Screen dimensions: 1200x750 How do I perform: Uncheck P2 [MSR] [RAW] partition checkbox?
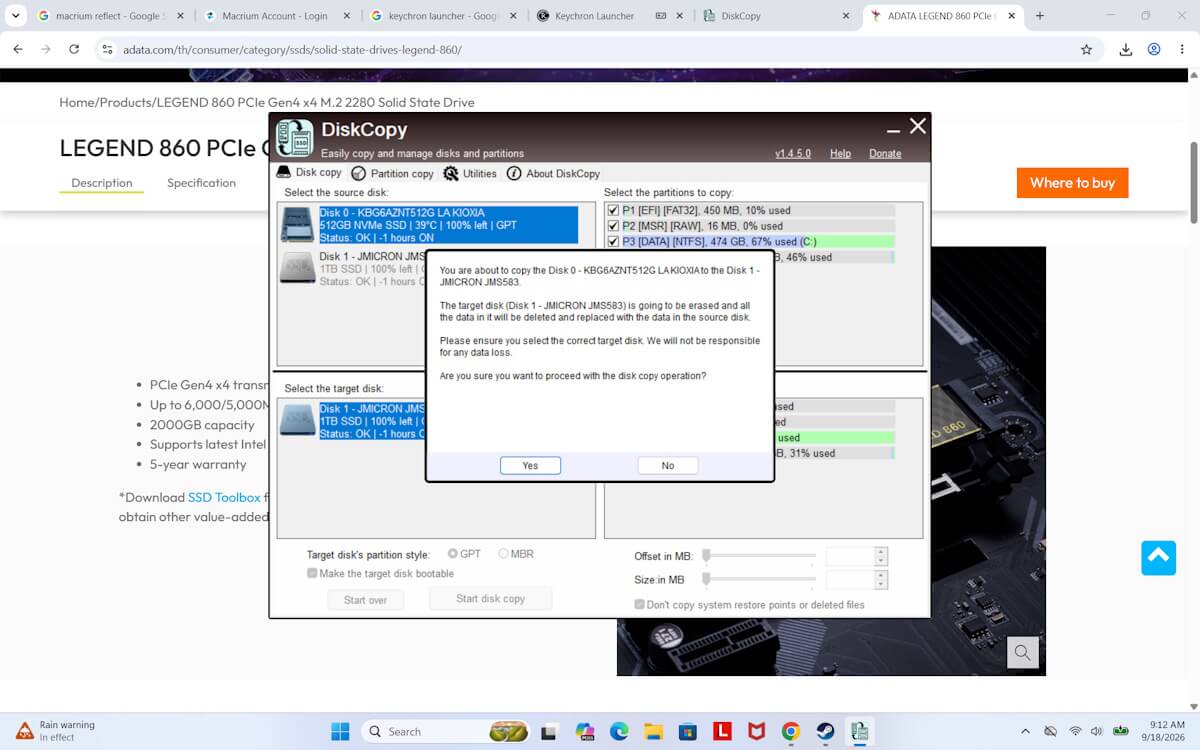(613, 226)
